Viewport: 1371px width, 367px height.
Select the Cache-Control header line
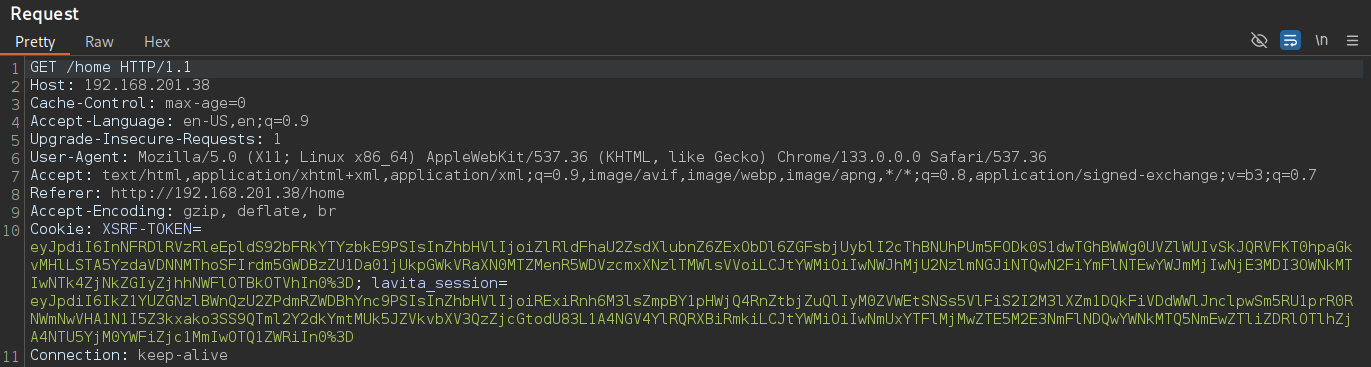[x=138, y=103]
